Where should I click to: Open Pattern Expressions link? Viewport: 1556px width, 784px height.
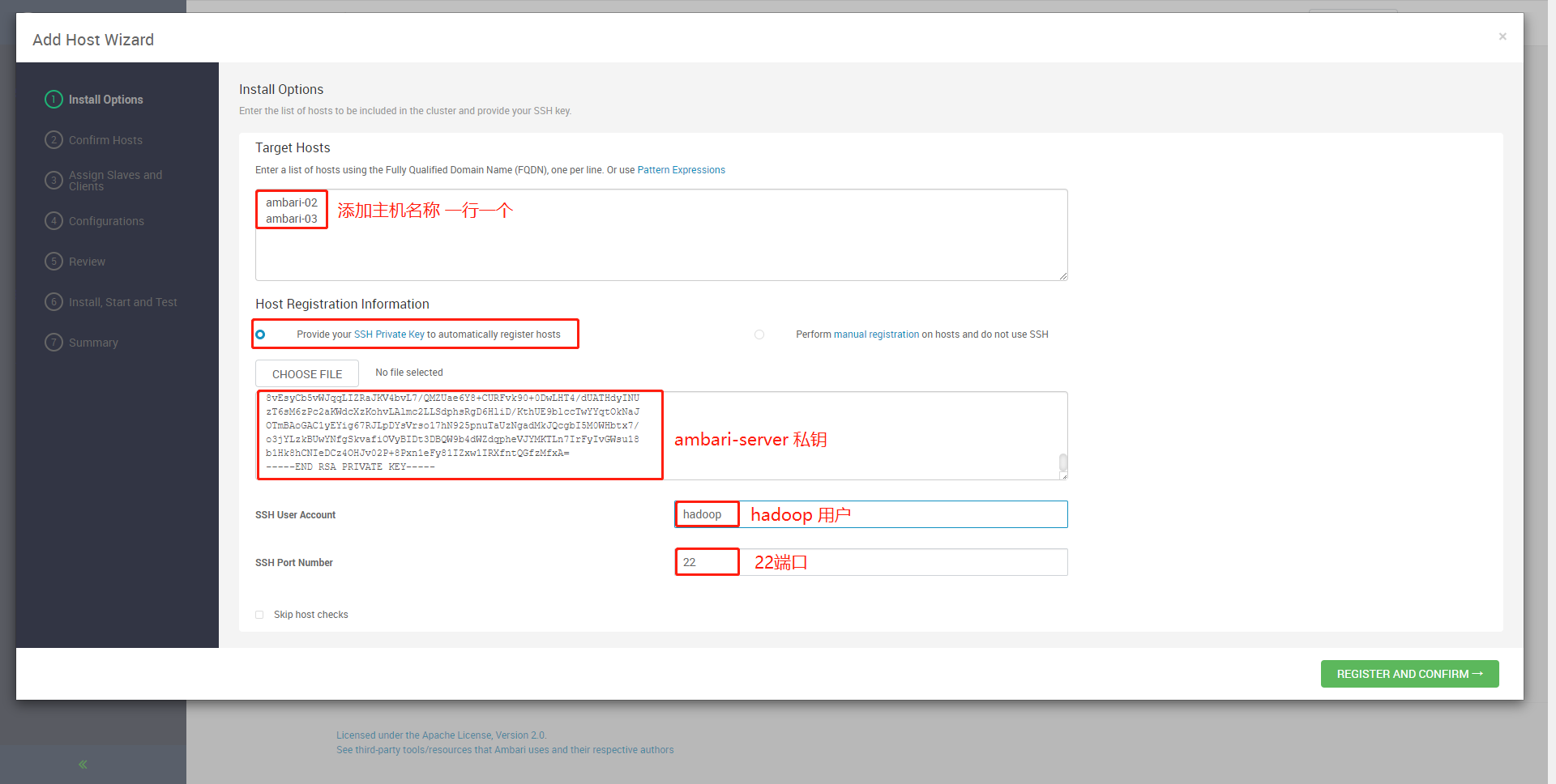pos(681,170)
